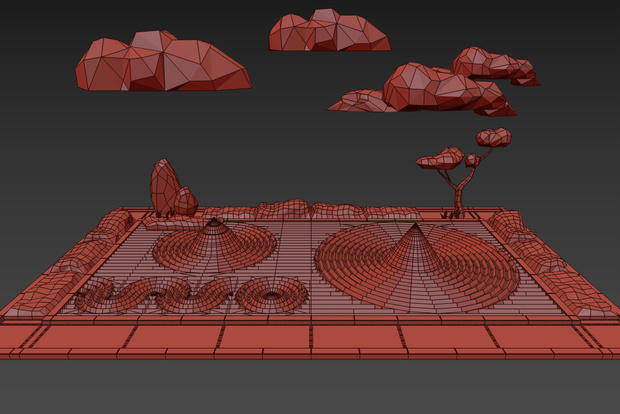The image size is (620, 414).
Task: Click the smaller rock beside the tall rock
Action: [x=186, y=202]
